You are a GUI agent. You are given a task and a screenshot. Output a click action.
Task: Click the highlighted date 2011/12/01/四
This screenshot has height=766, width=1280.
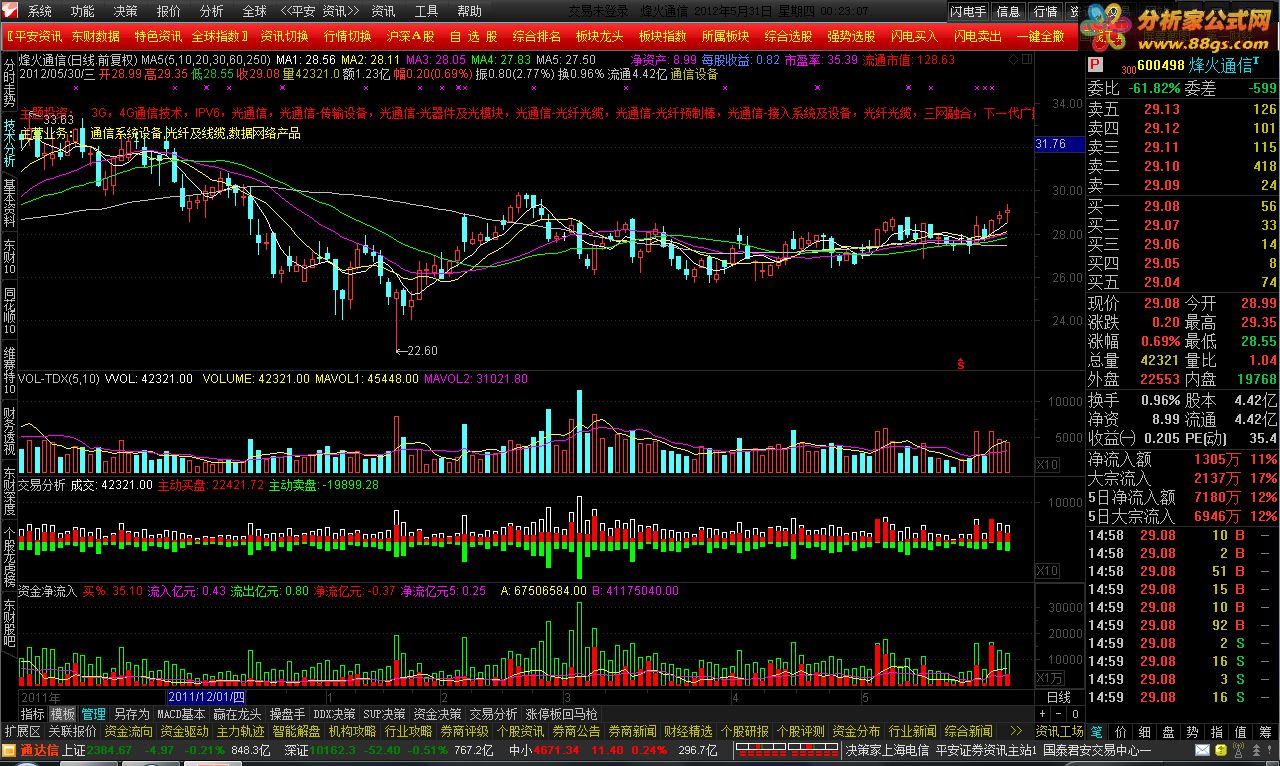(206, 697)
